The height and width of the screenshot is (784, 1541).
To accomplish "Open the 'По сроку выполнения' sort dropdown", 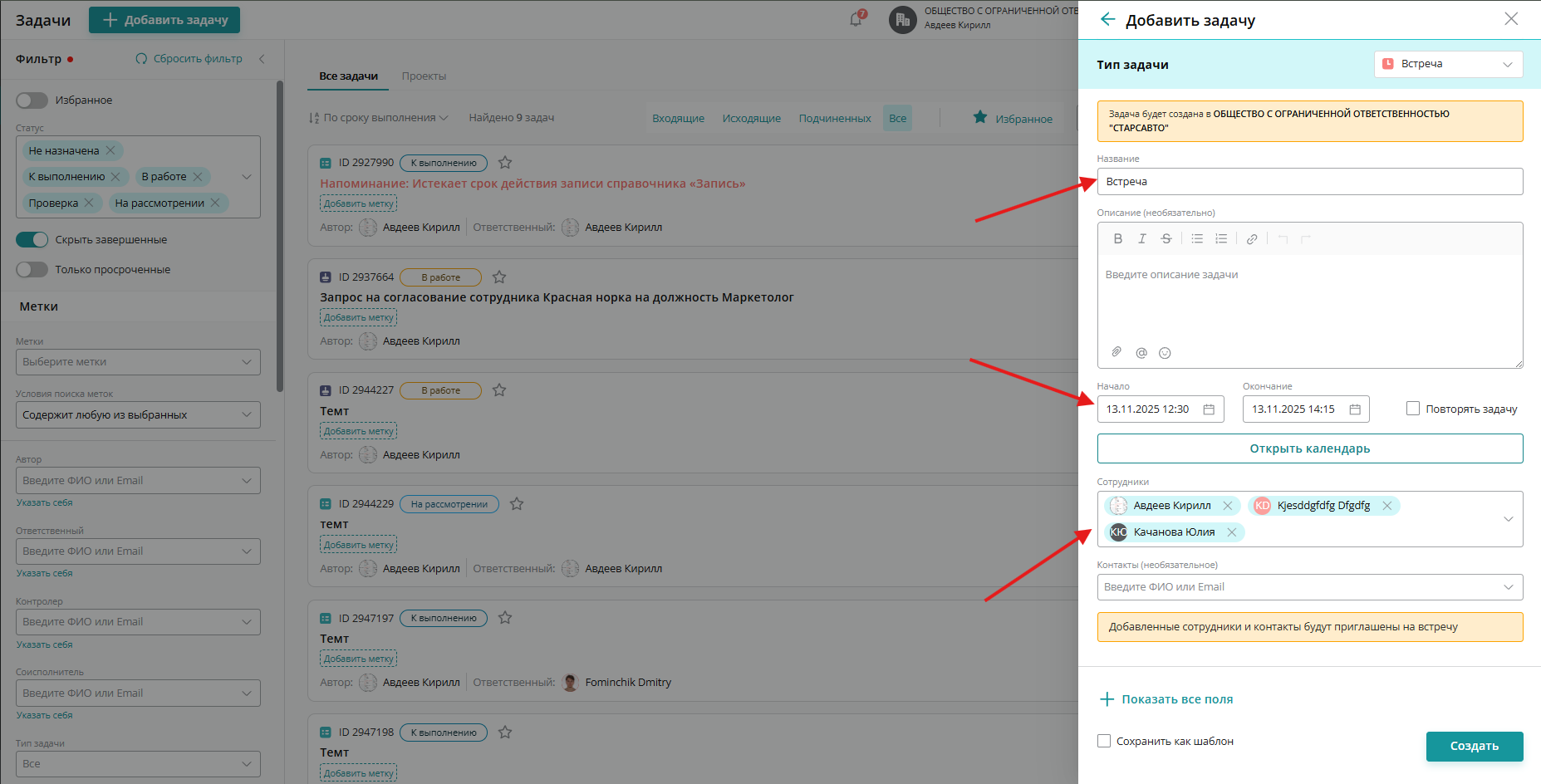I will click(x=379, y=118).
